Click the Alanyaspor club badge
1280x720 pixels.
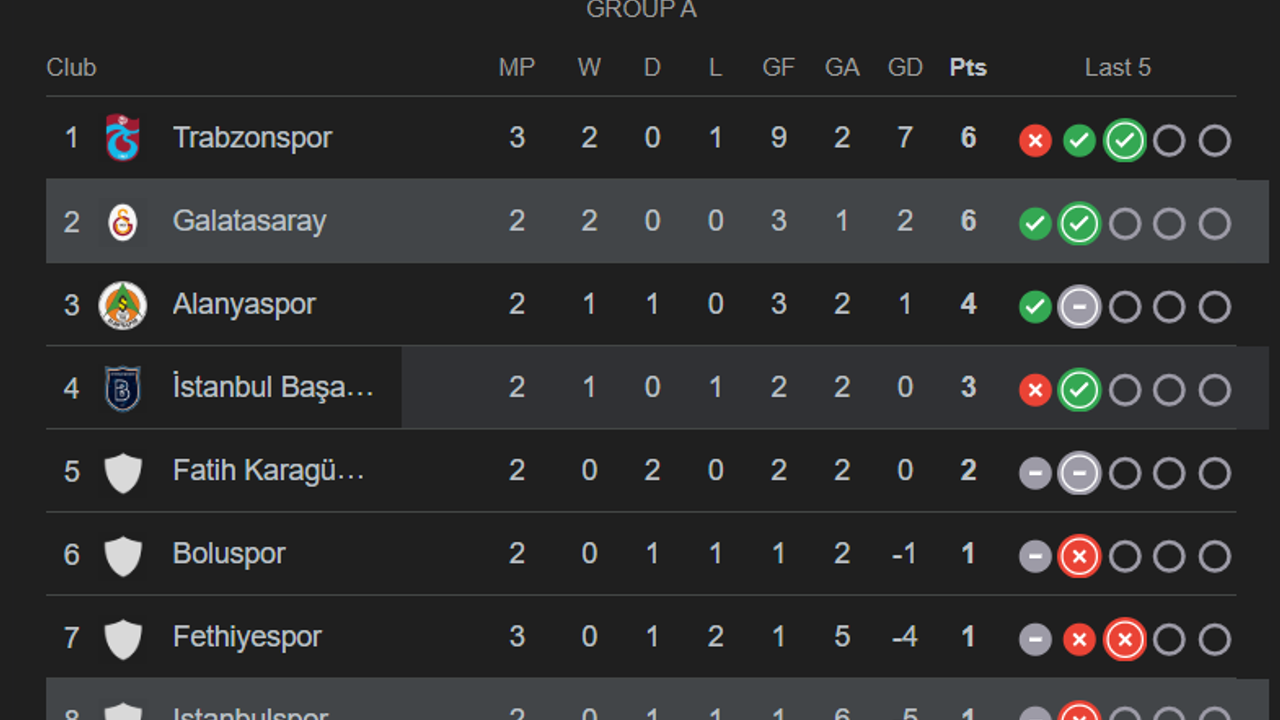coord(123,305)
